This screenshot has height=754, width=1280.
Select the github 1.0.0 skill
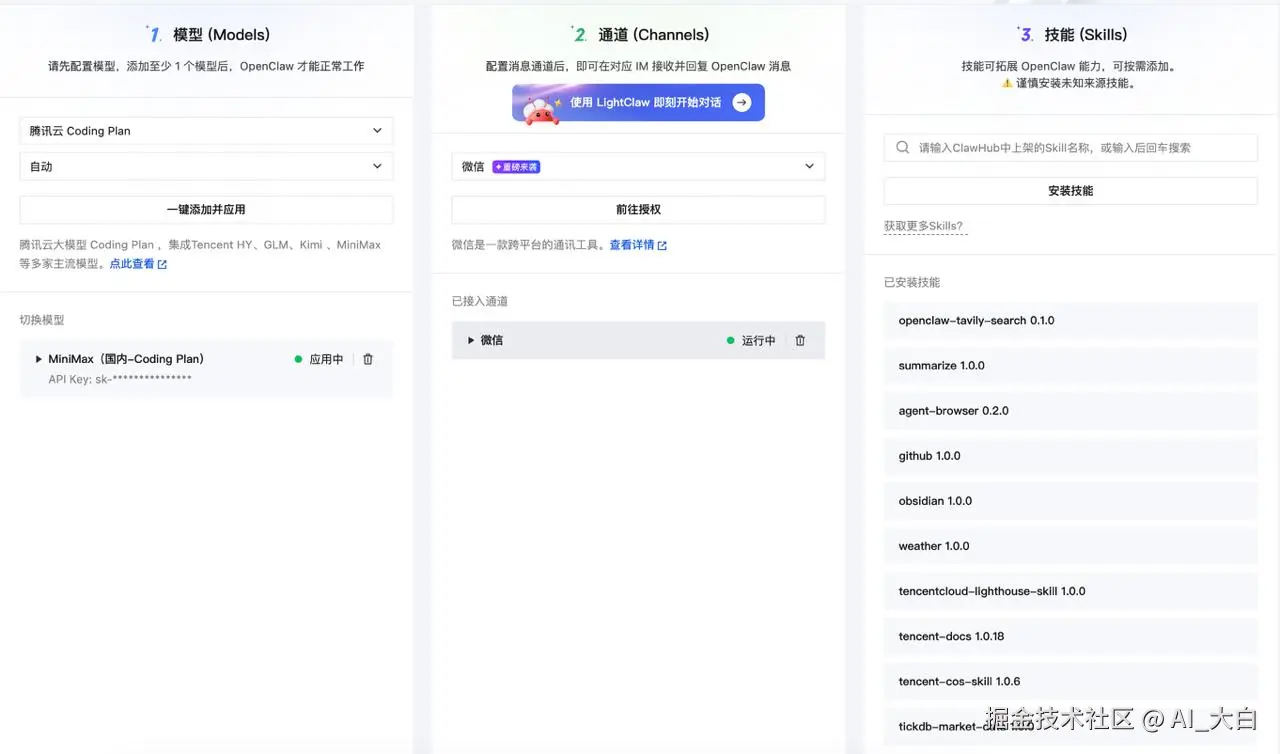1070,456
